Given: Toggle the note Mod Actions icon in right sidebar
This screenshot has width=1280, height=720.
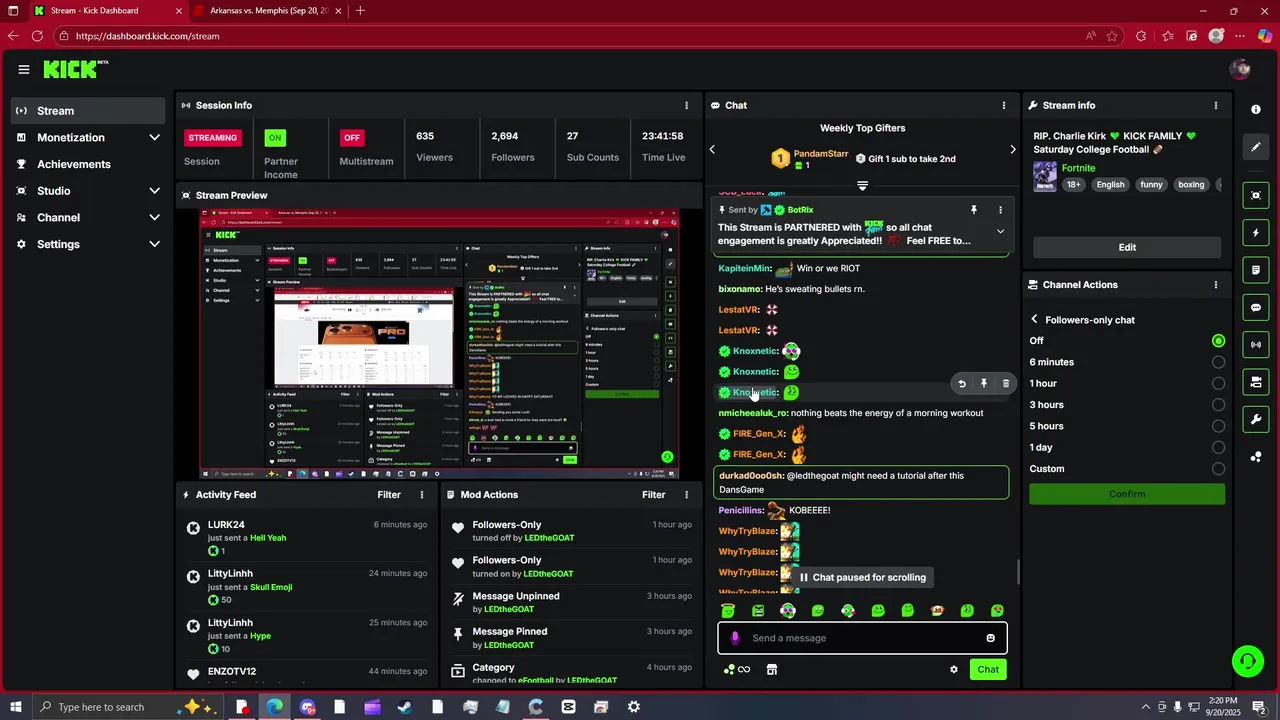Looking at the screenshot, I should click(x=1256, y=270).
